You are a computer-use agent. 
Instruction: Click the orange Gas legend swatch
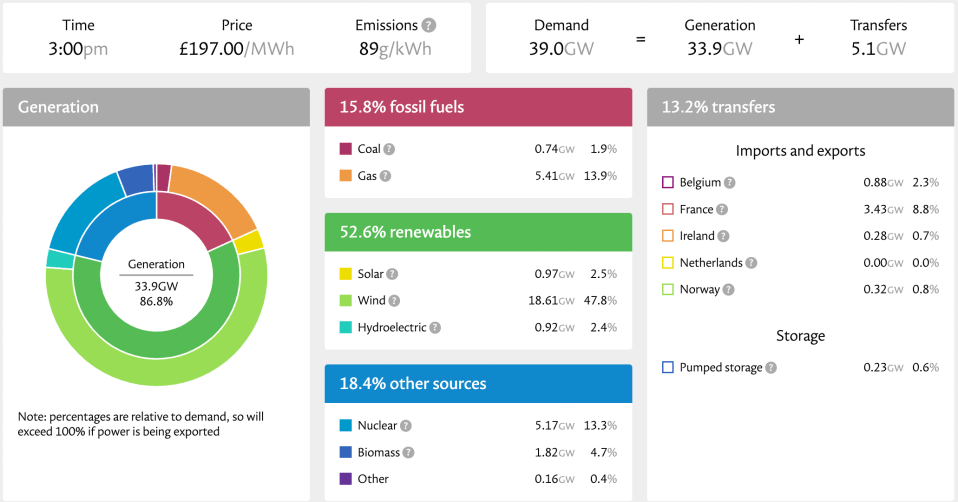click(x=346, y=176)
